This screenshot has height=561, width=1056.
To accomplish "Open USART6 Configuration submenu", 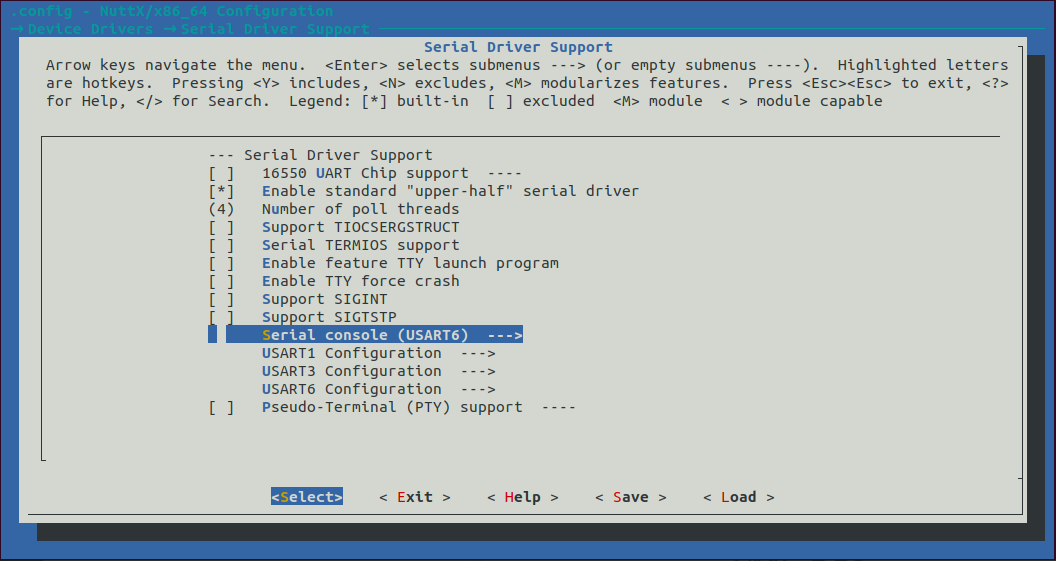I will click(378, 389).
